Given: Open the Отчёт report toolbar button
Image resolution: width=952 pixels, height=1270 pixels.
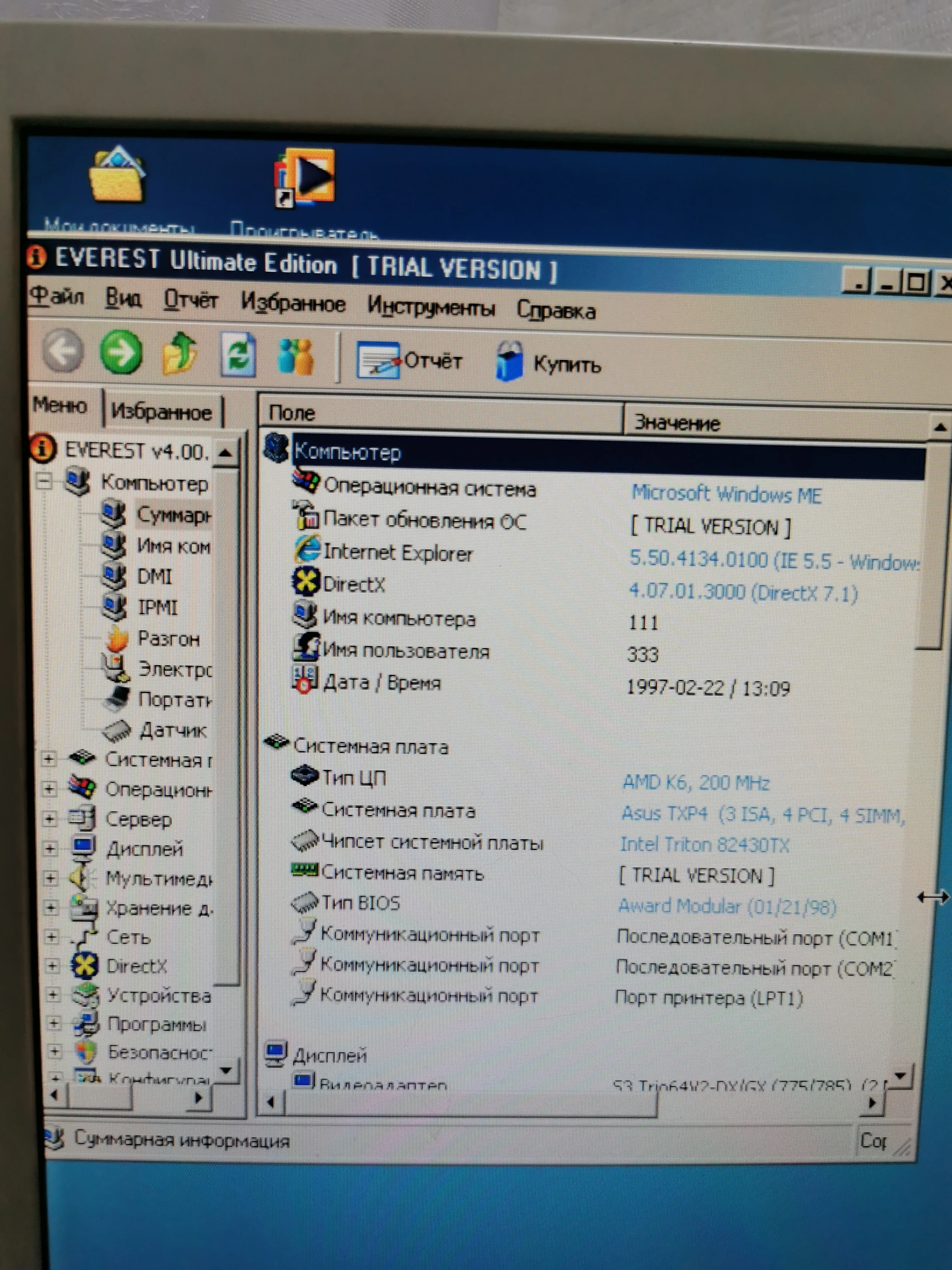Looking at the screenshot, I should pos(409,361).
